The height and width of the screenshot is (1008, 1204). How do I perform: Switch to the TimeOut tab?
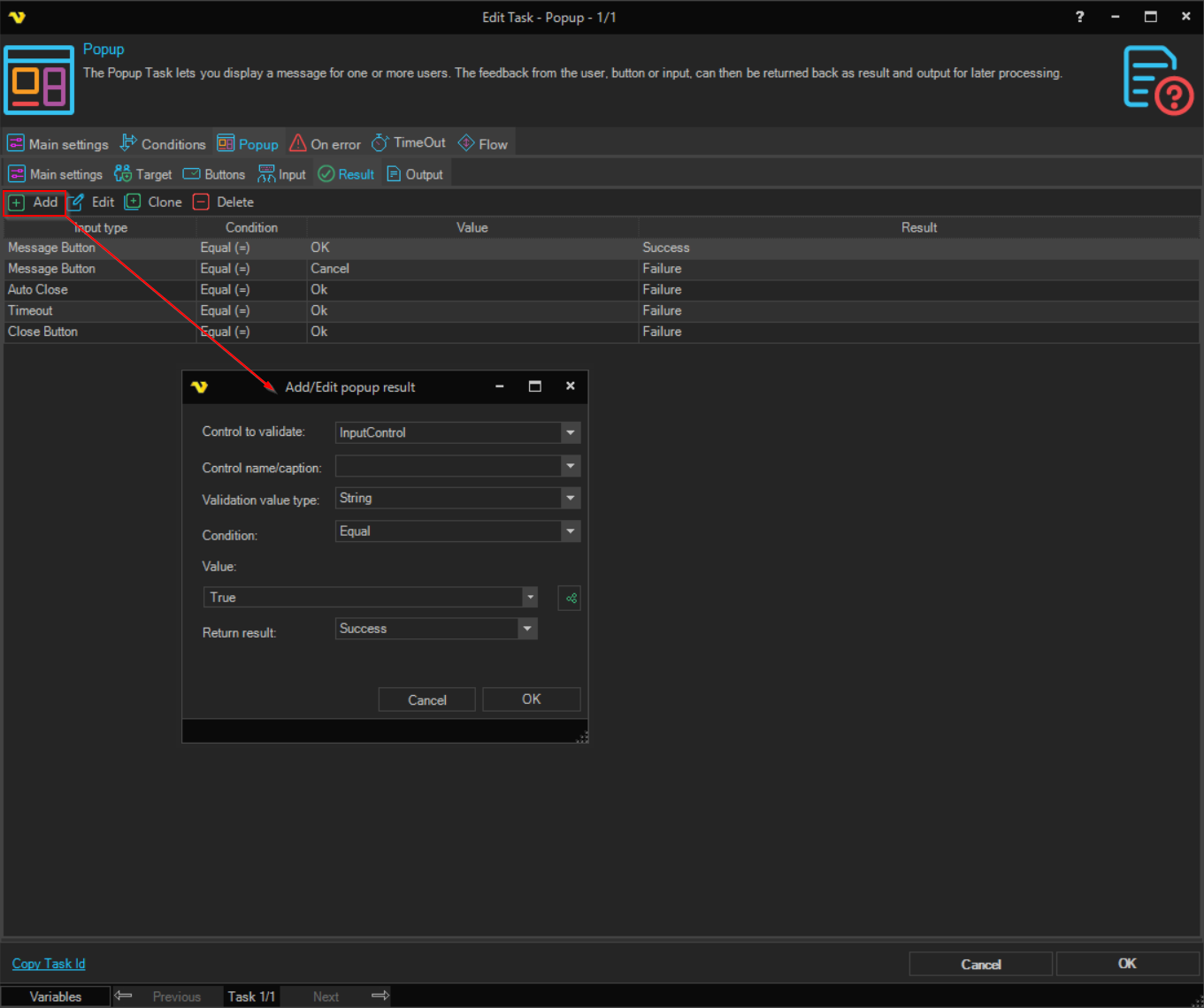409,143
